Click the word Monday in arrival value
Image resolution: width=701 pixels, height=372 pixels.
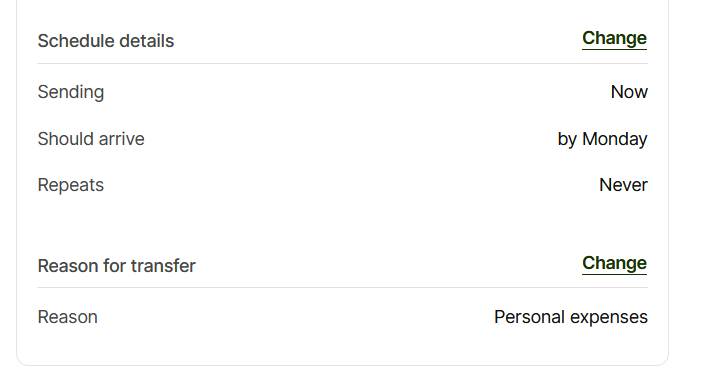pos(615,140)
